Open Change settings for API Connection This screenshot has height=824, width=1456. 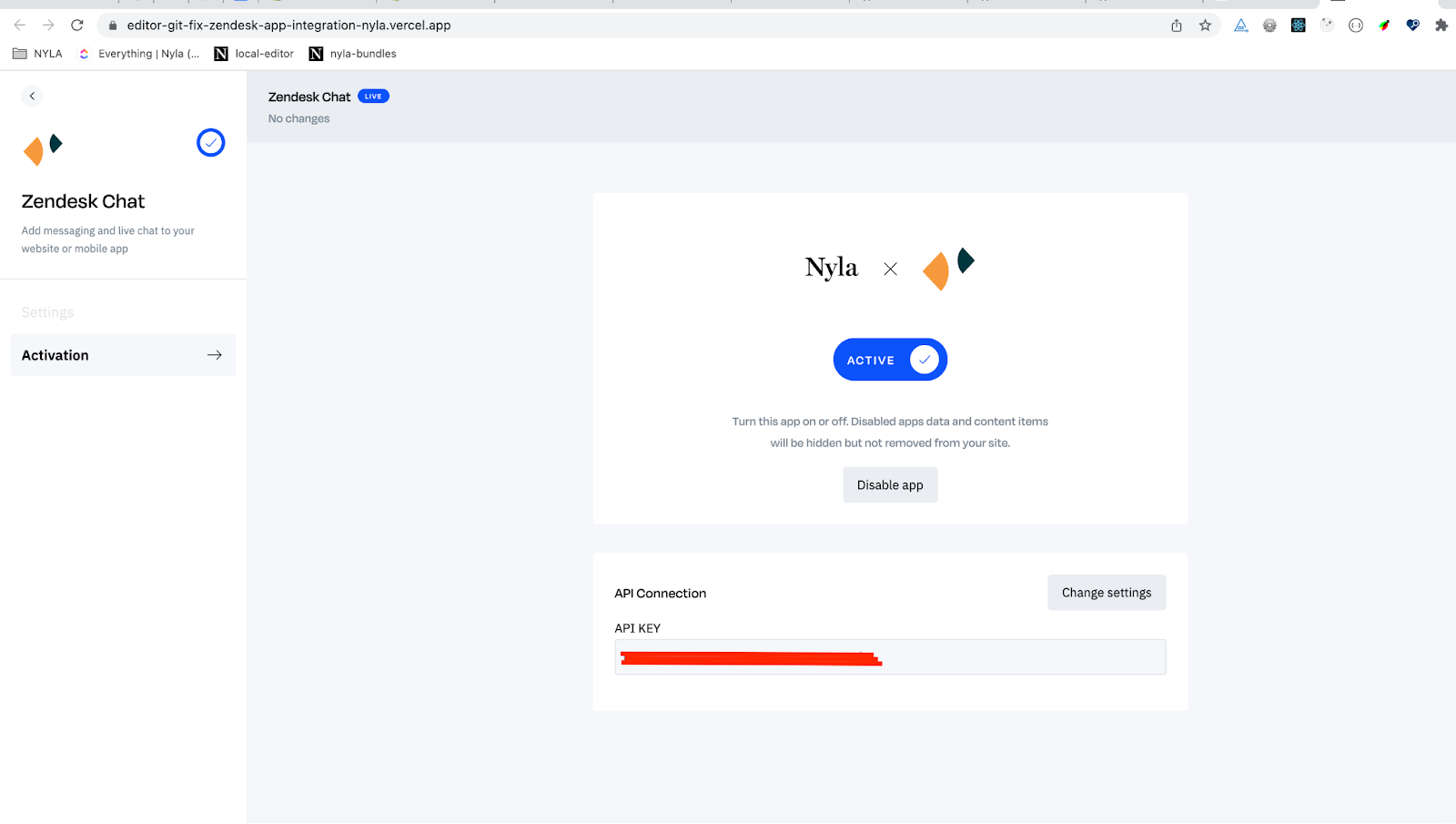point(1106,592)
